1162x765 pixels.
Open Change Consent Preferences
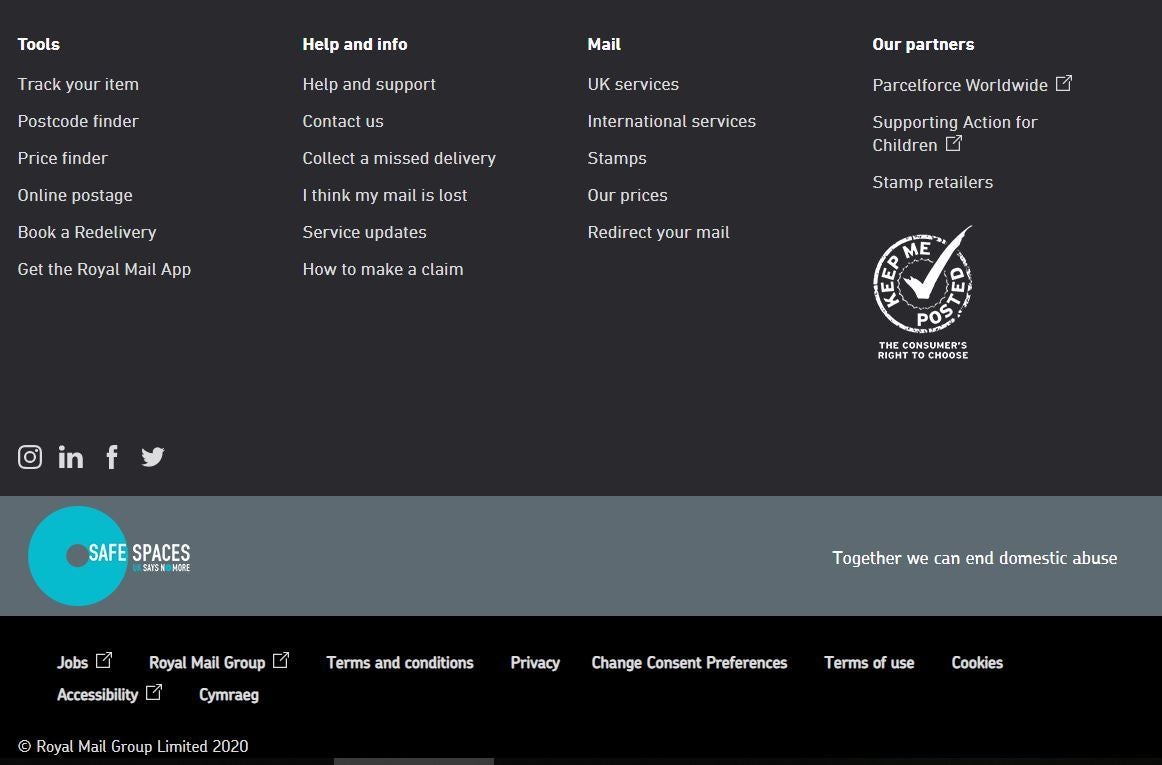[689, 663]
